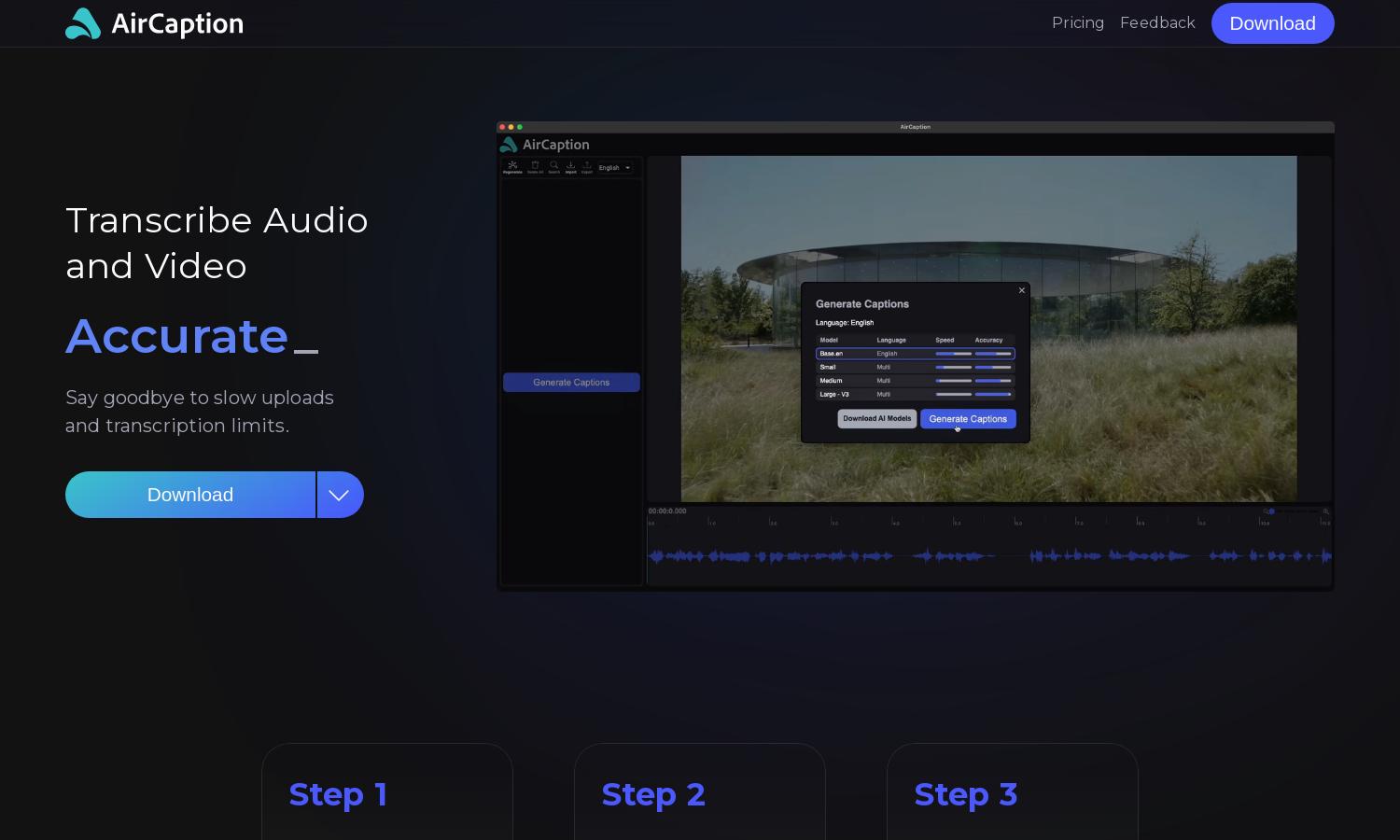Click the AirCaption brand name in the header
The height and width of the screenshot is (840, 1400).
(177, 23)
